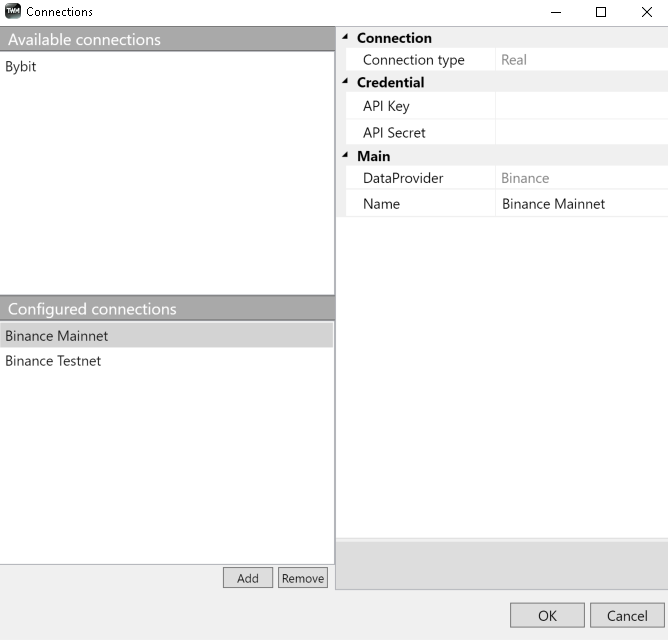The image size is (668, 640).
Task: Edit the Name field value Binance Mainnet
Action: [582, 204]
